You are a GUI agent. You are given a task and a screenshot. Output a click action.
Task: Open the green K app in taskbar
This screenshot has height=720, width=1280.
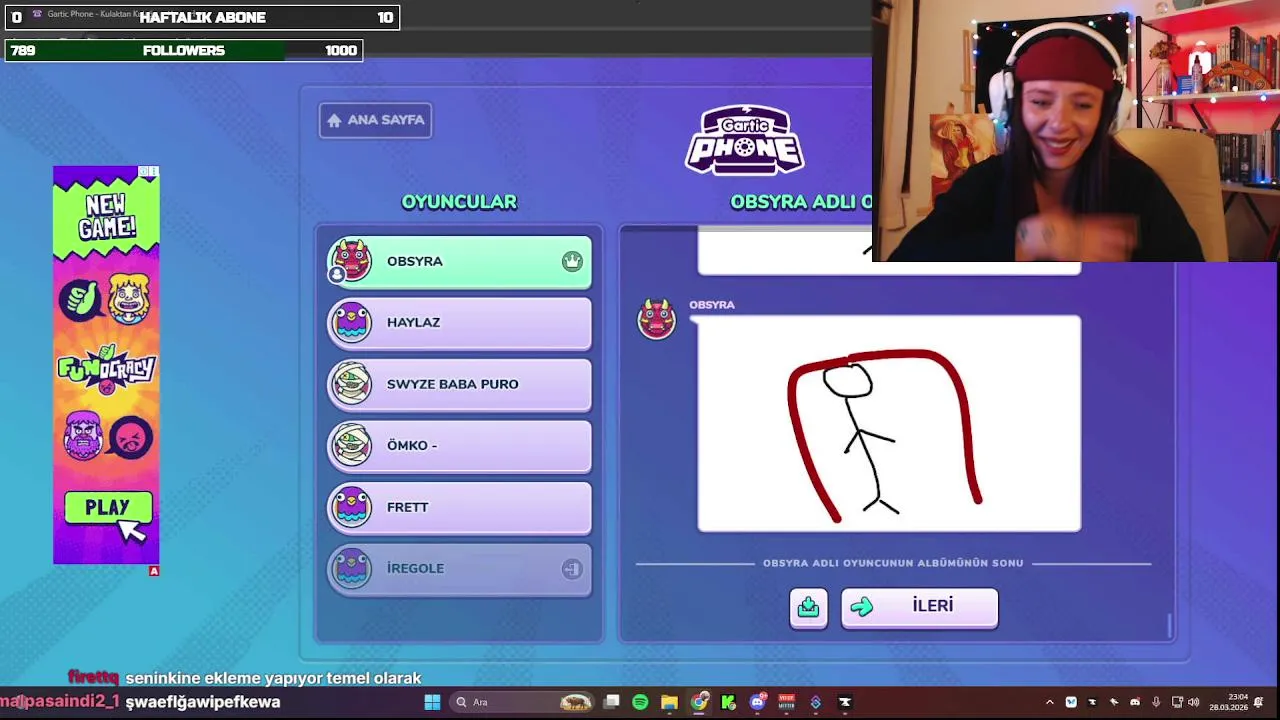pos(728,702)
